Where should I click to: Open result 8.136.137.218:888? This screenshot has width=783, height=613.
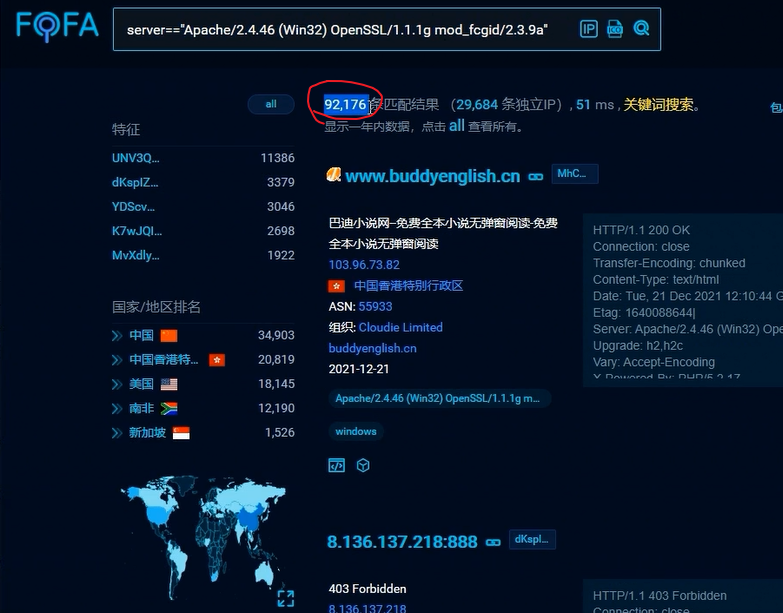point(402,542)
